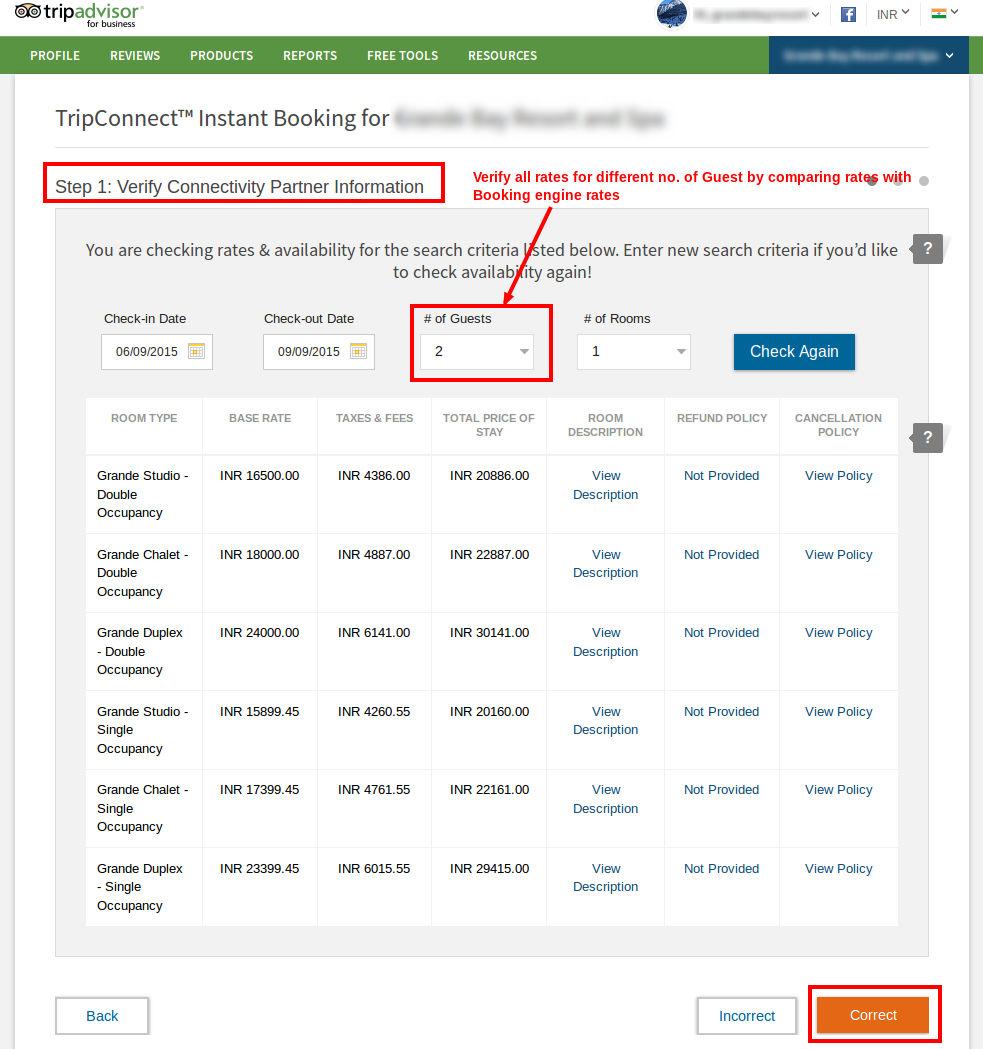Image resolution: width=983 pixels, height=1049 pixels.
Task: Click the Incorrect button
Action: 747,1016
